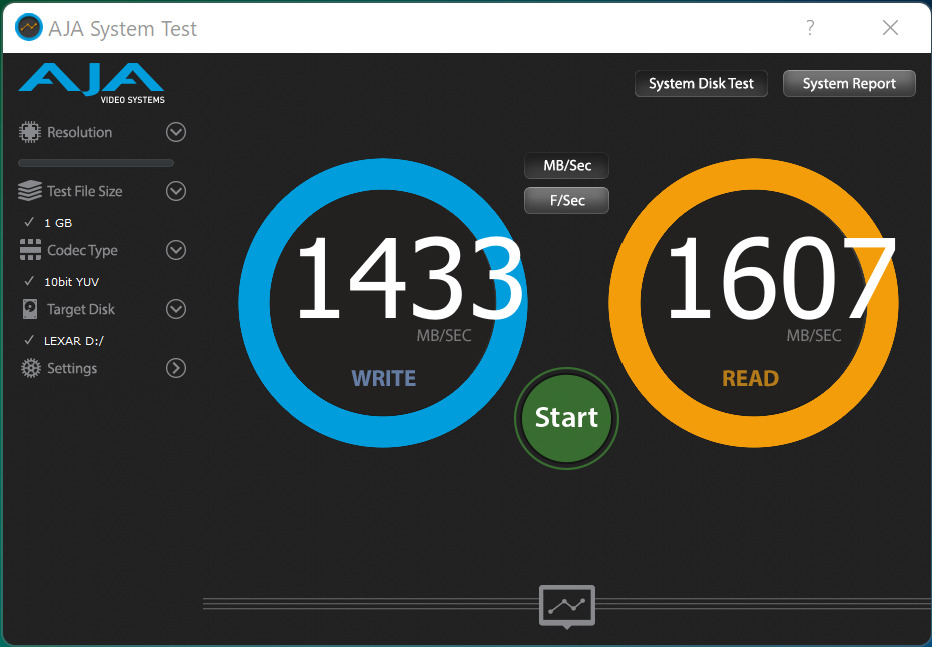Image resolution: width=932 pixels, height=647 pixels.
Task: Open Settings with the right arrow
Action: (x=176, y=368)
